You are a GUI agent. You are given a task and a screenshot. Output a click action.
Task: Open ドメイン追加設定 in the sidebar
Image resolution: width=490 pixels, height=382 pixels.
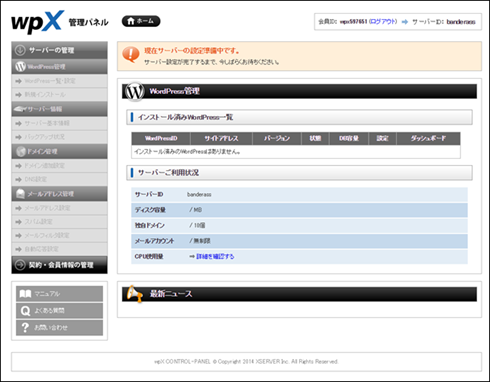pos(59,166)
